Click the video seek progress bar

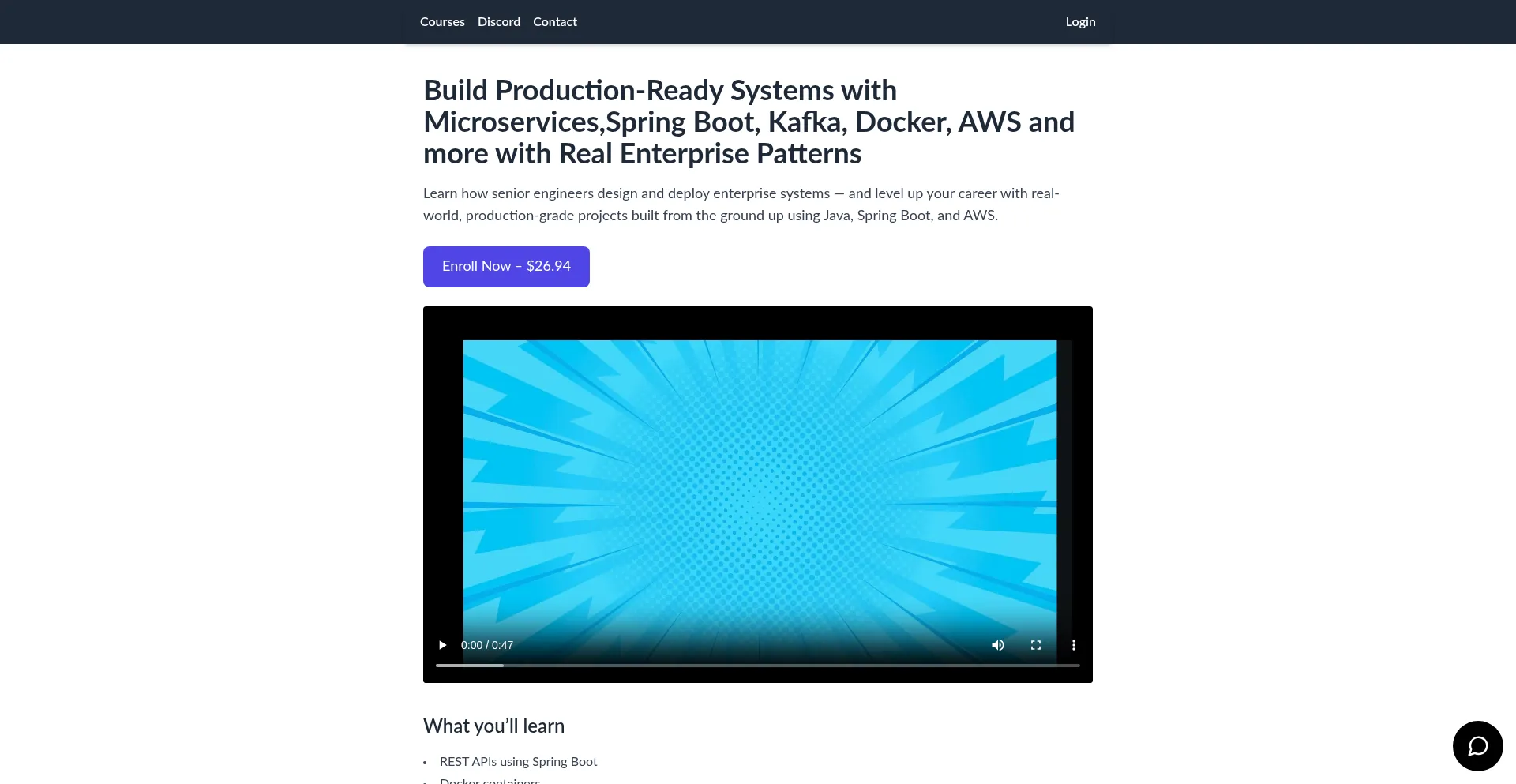(x=757, y=666)
